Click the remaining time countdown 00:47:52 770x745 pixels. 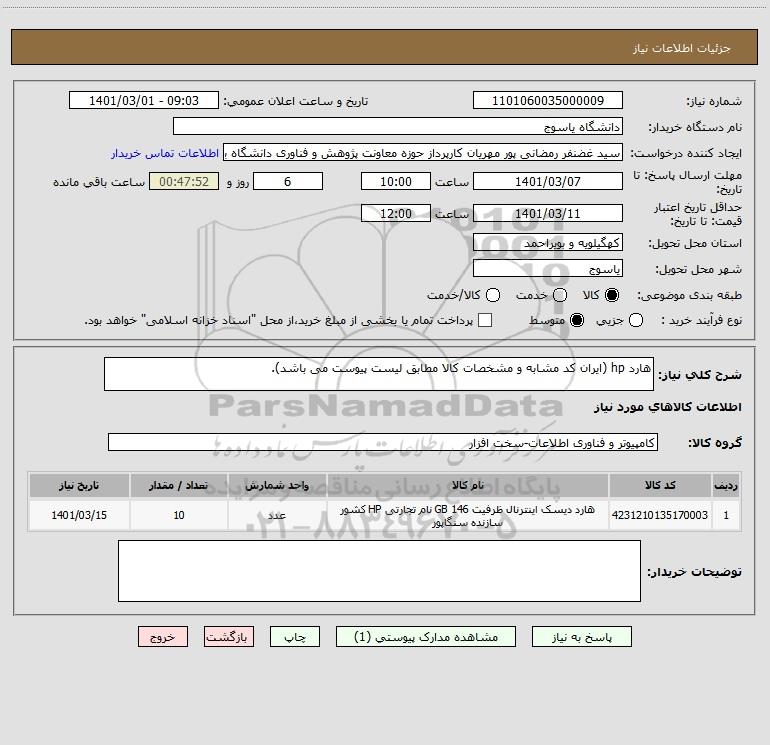pyautogui.click(x=184, y=181)
